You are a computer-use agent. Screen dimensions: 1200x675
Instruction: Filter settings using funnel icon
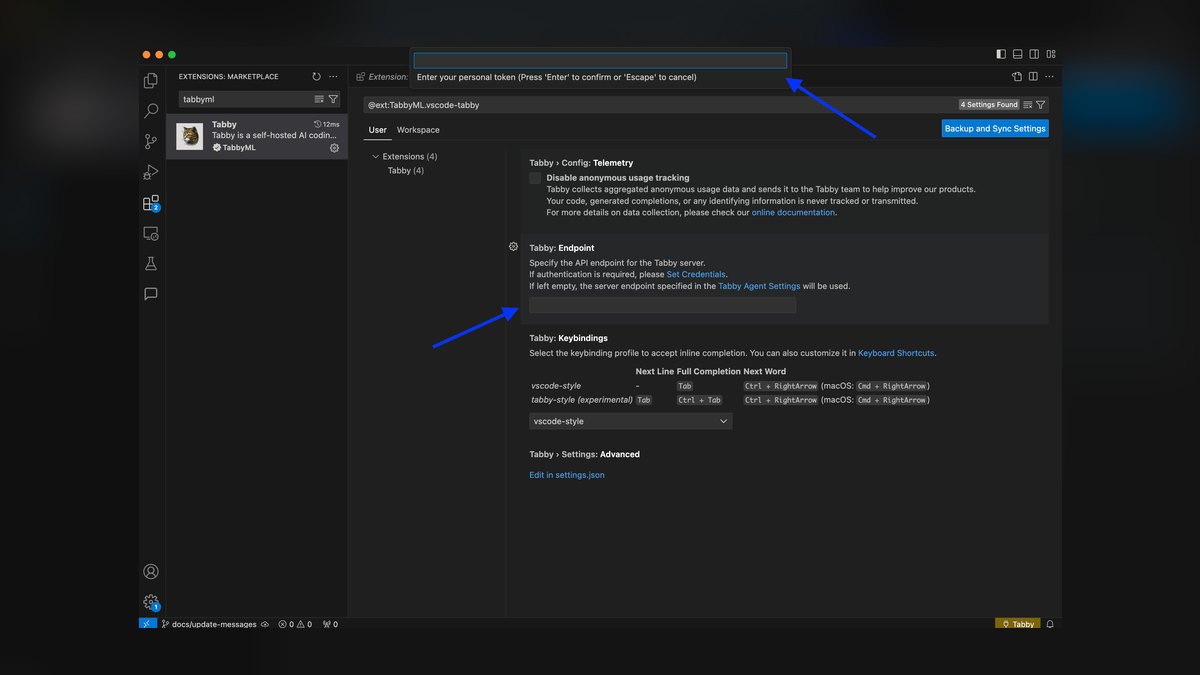coord(1041,104)
